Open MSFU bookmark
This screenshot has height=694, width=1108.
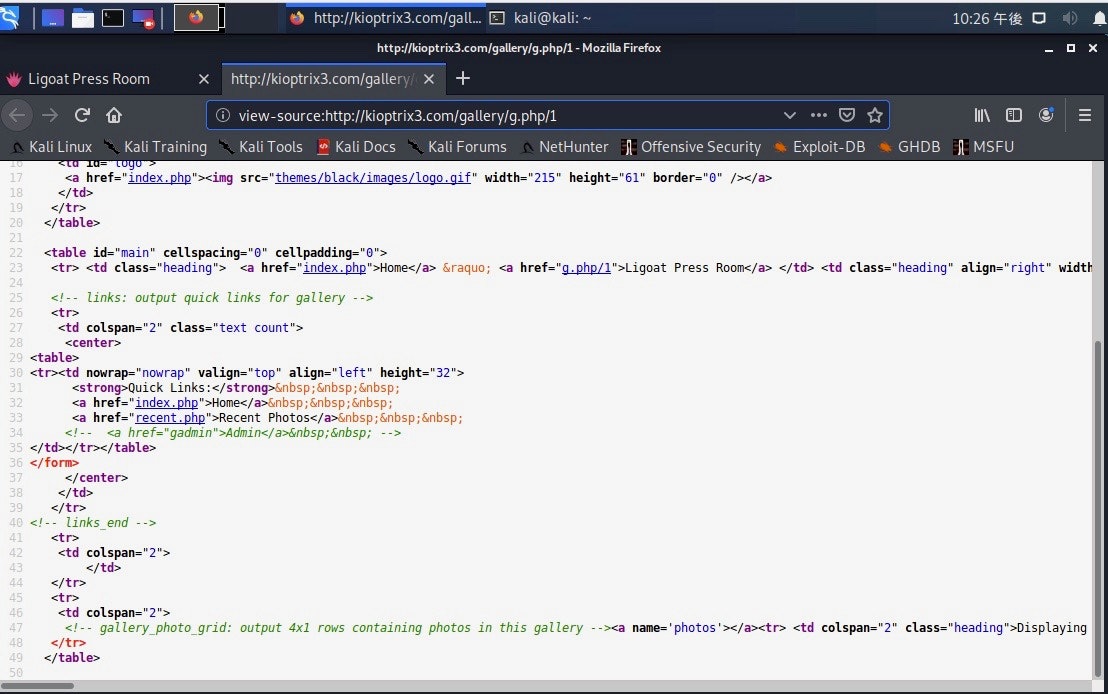point(984,147)
